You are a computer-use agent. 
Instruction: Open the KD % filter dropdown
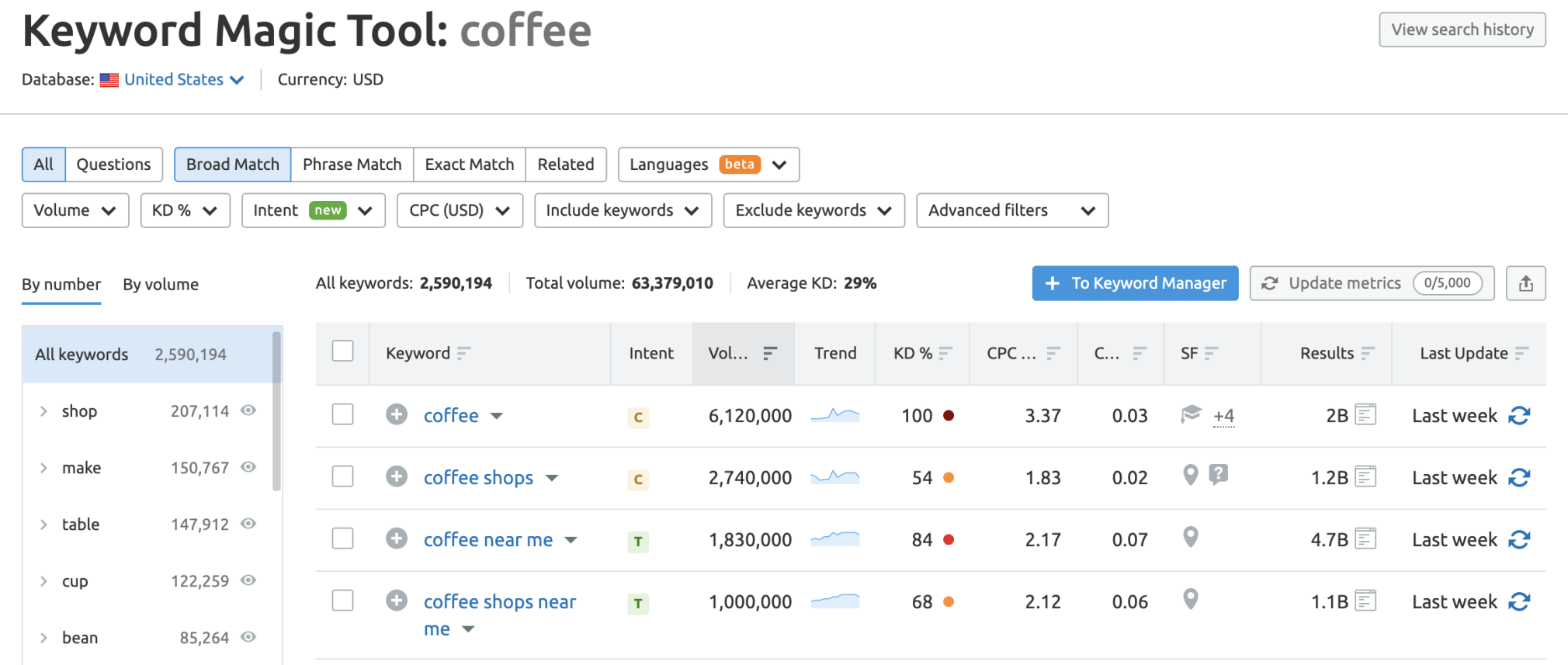coord(185,210)
